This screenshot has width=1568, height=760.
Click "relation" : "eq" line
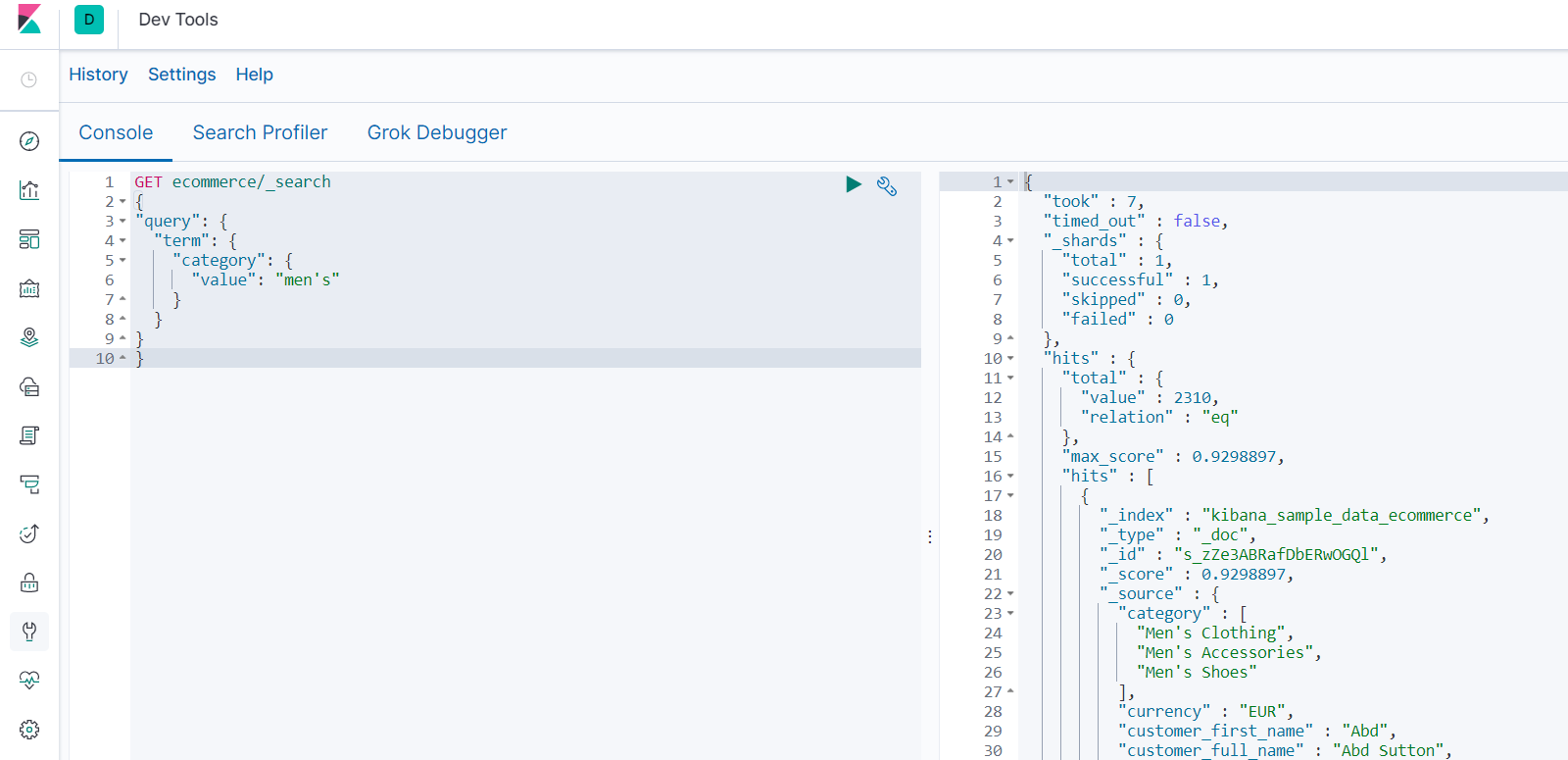point(1159,417)
